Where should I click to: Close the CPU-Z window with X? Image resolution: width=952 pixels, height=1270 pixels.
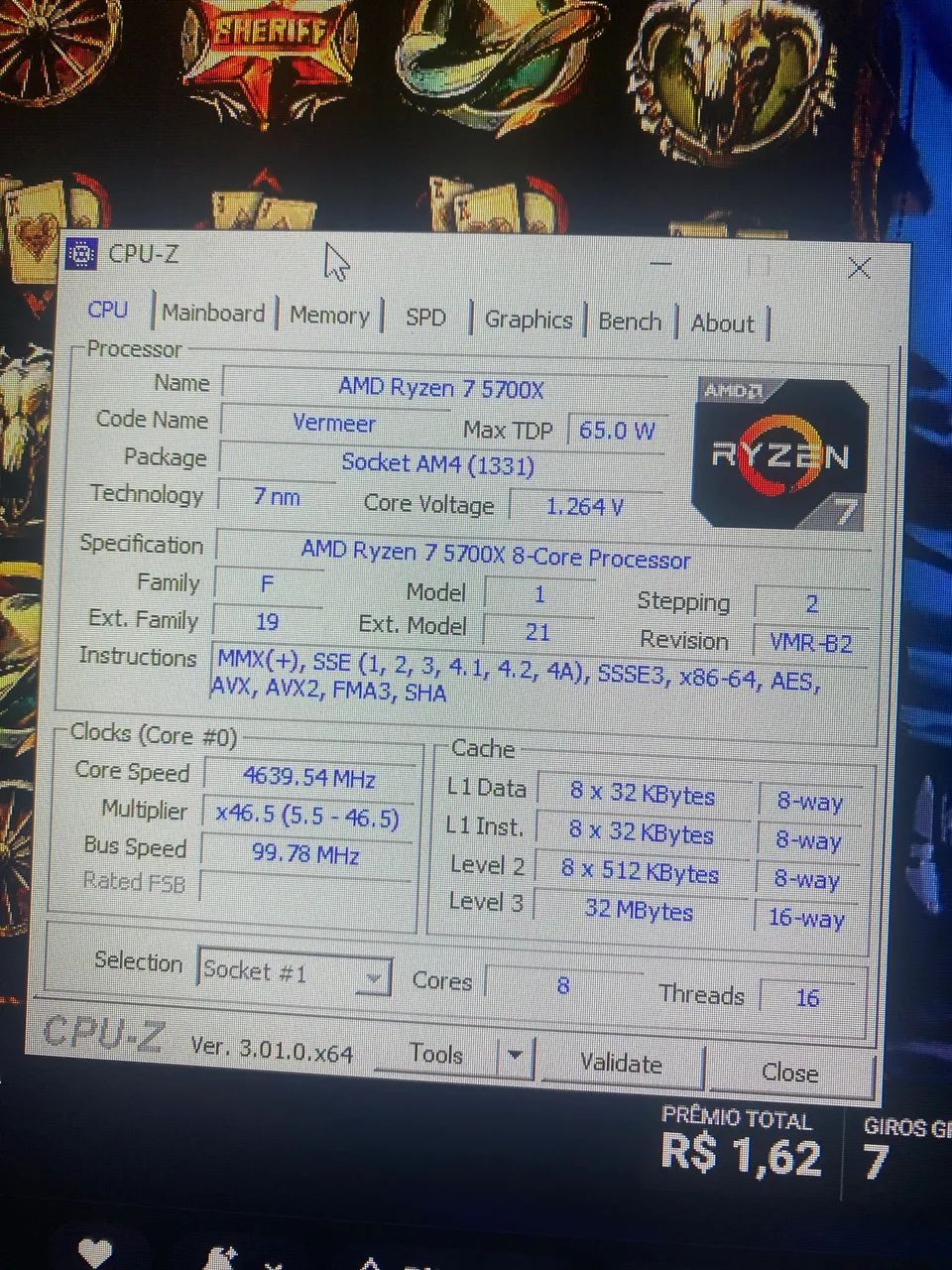860,268
